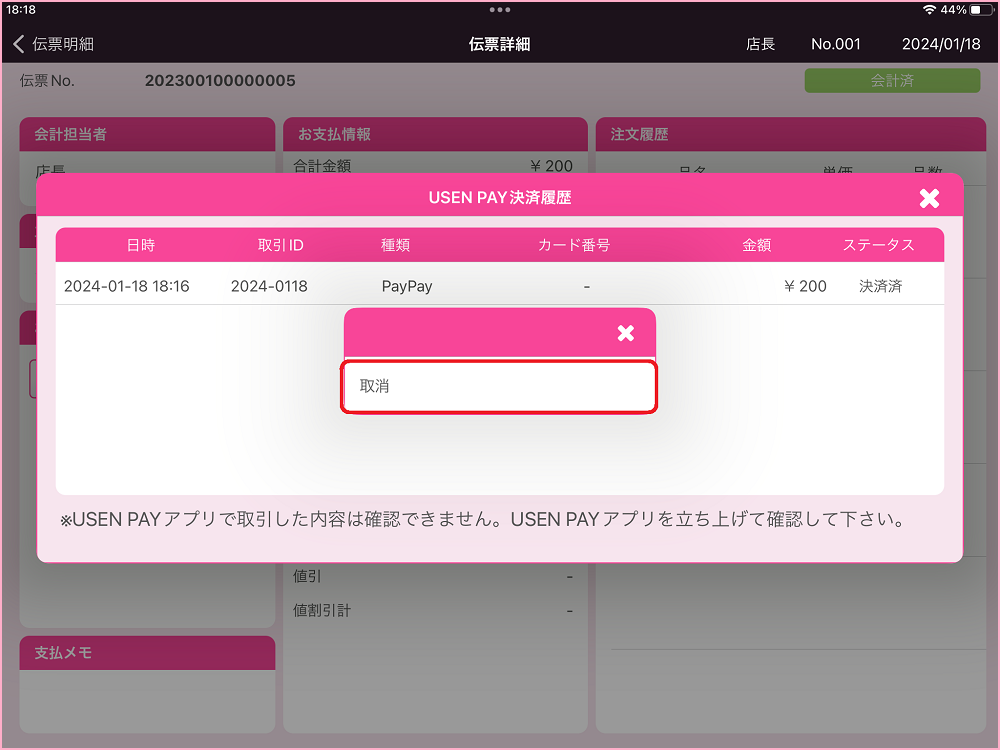Screen dimensions: 1000x750
Task: Click the ステータス column header
Action: coord(878,245)
